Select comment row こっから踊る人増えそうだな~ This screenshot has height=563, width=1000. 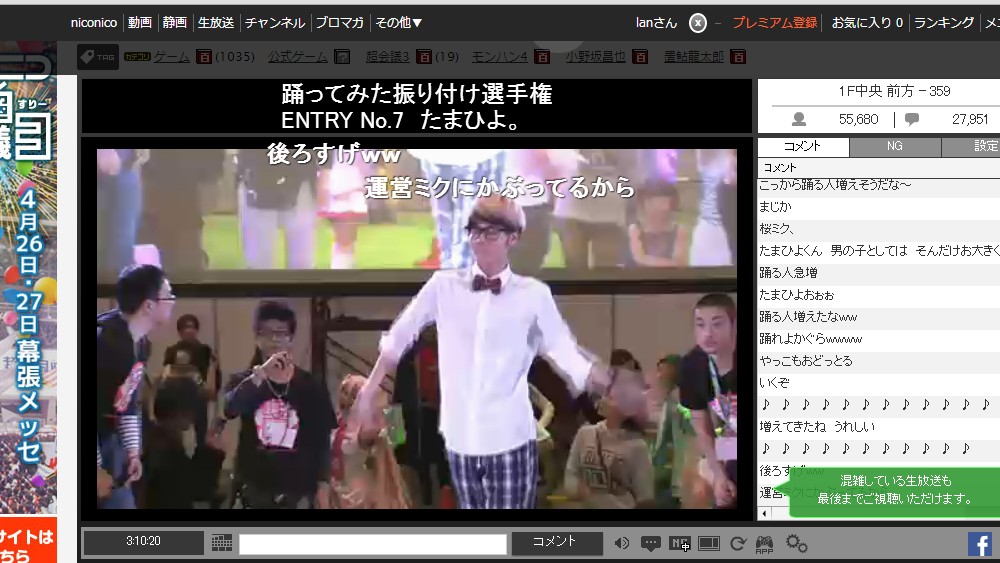(x=879, y=186)
